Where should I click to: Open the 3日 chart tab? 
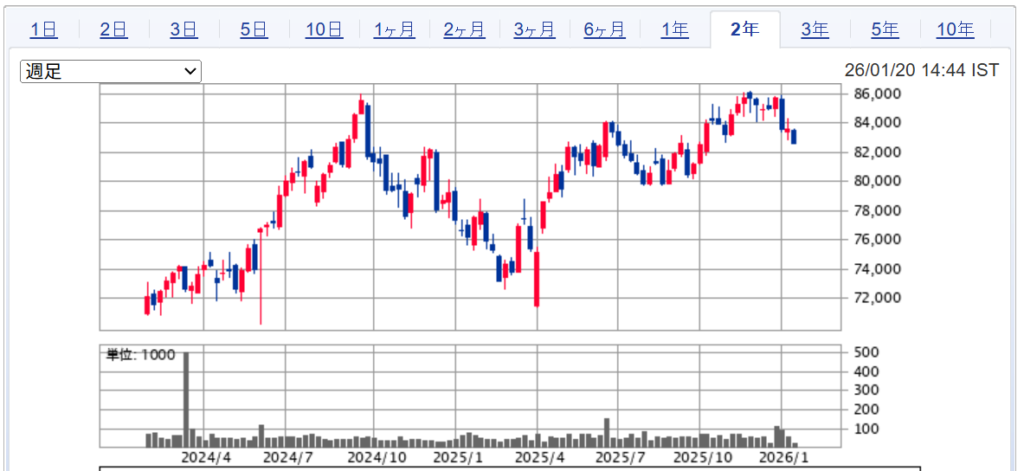(x=183, y=30)
